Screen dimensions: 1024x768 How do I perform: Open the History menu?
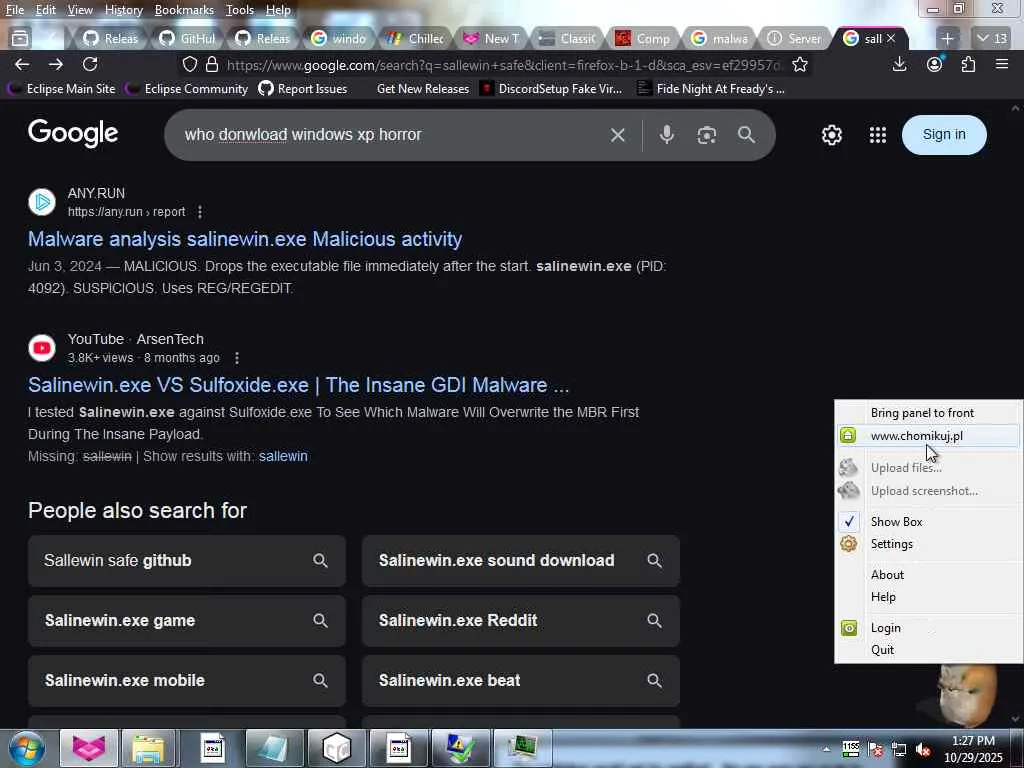tap(123, 10)
